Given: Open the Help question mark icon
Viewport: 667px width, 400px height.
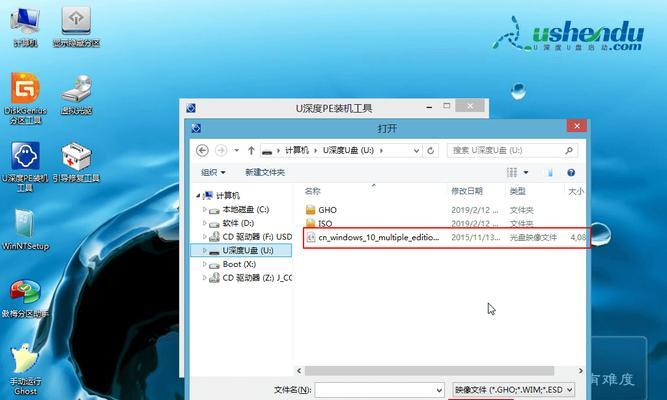Looking at the screenshot, I should click(571, 172).
